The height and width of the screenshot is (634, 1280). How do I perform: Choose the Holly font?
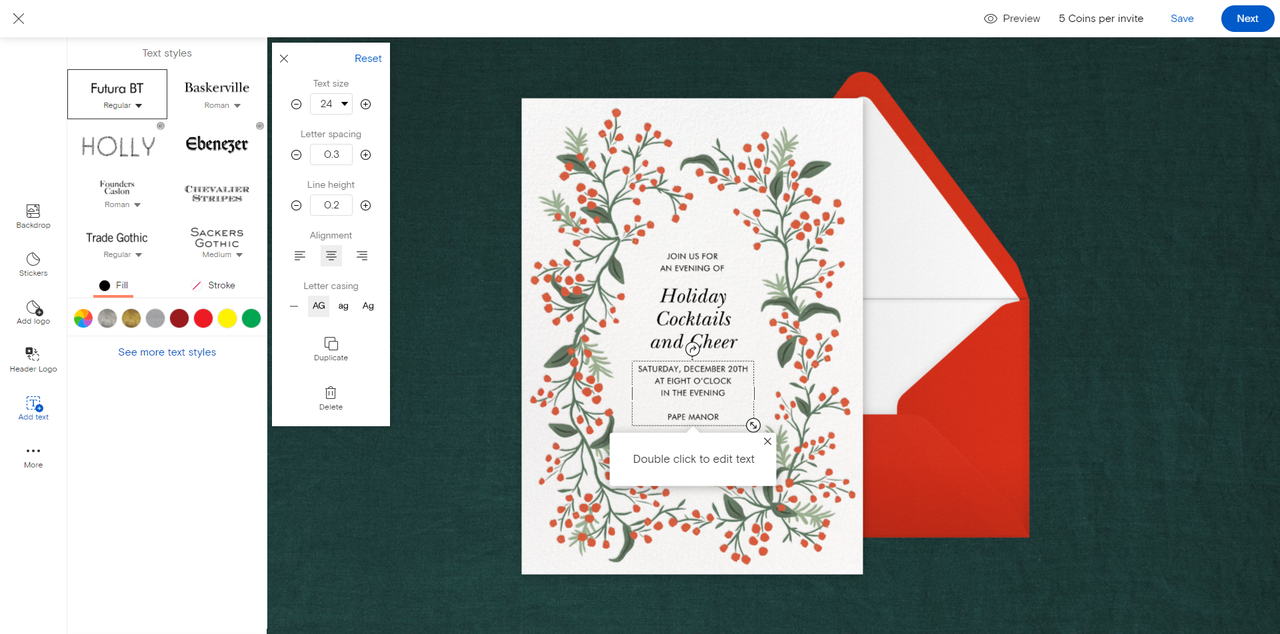(118, 146)
